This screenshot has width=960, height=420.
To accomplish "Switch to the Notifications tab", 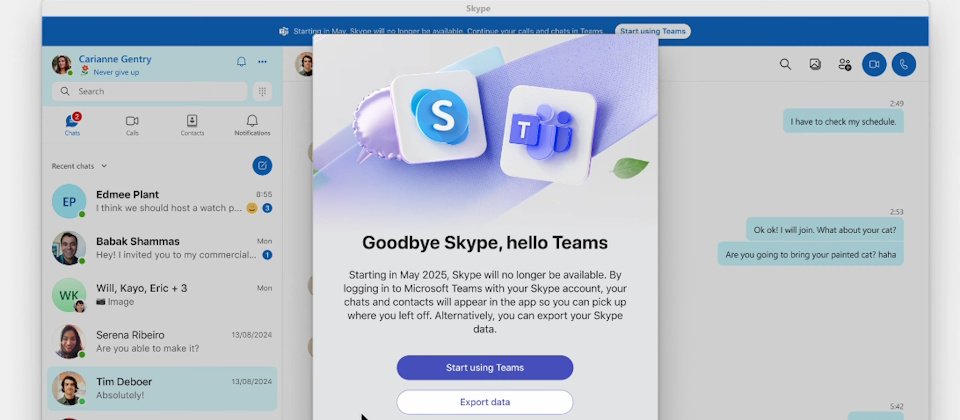I will (x=252, y=124).
